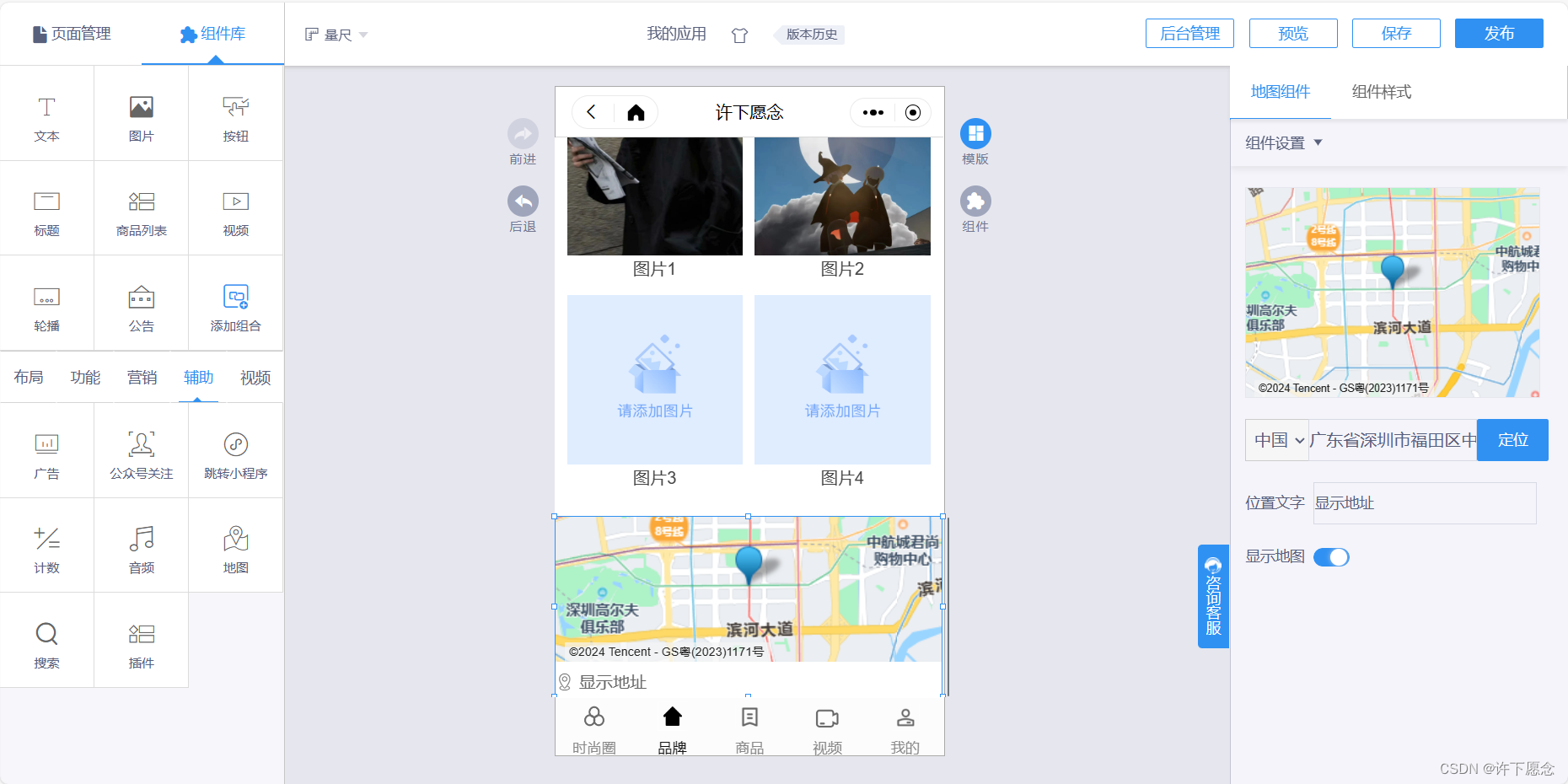Open 版本历史 version history

point(811,35)
